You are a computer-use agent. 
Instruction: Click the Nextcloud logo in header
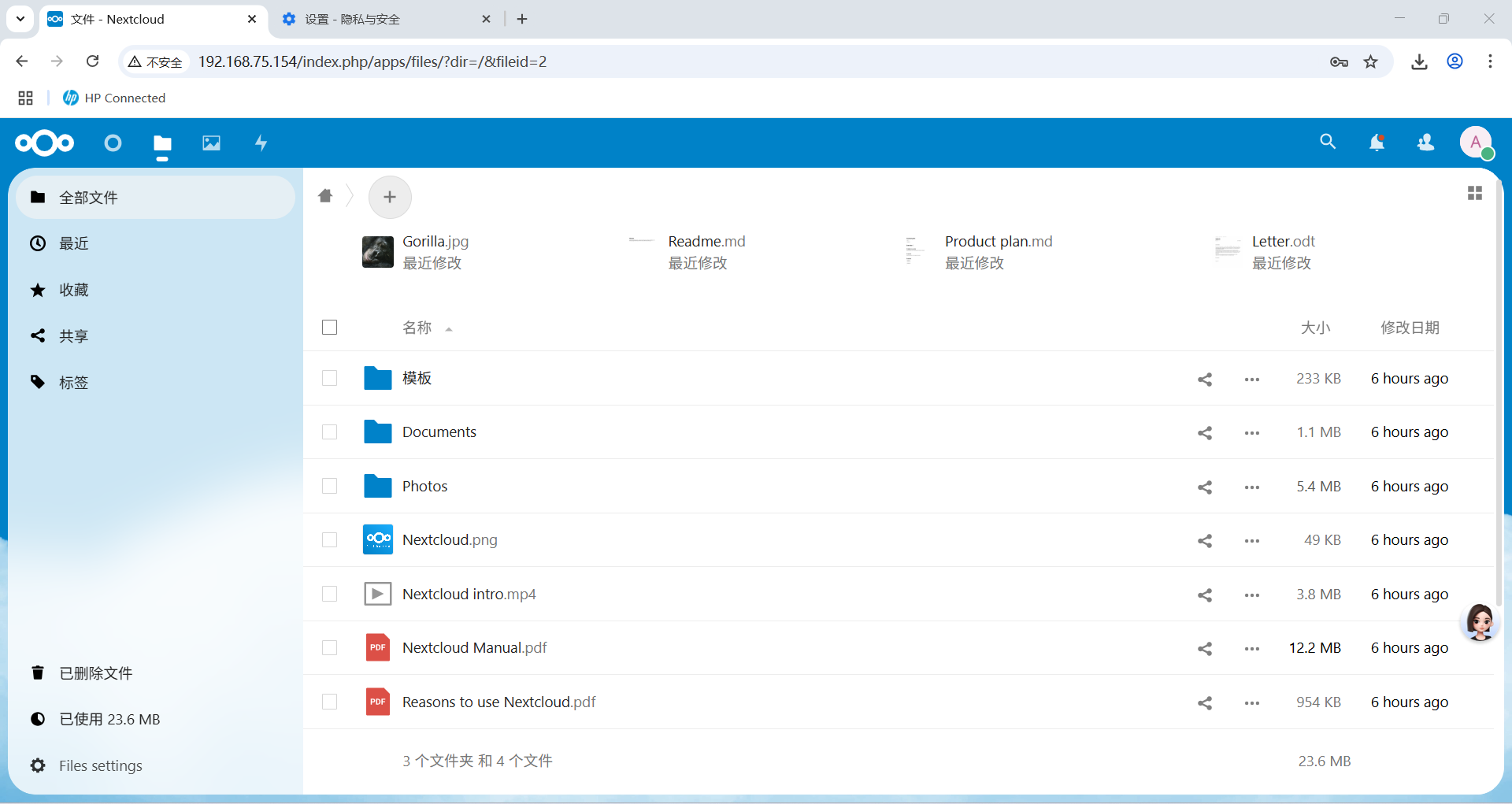44,143
